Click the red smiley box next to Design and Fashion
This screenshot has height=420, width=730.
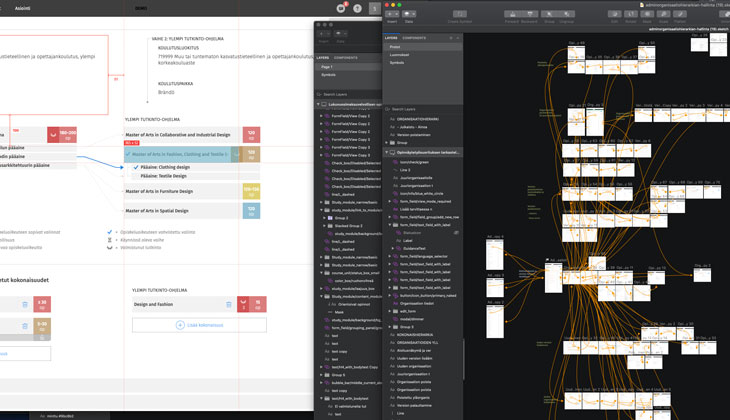coord(243,304)
